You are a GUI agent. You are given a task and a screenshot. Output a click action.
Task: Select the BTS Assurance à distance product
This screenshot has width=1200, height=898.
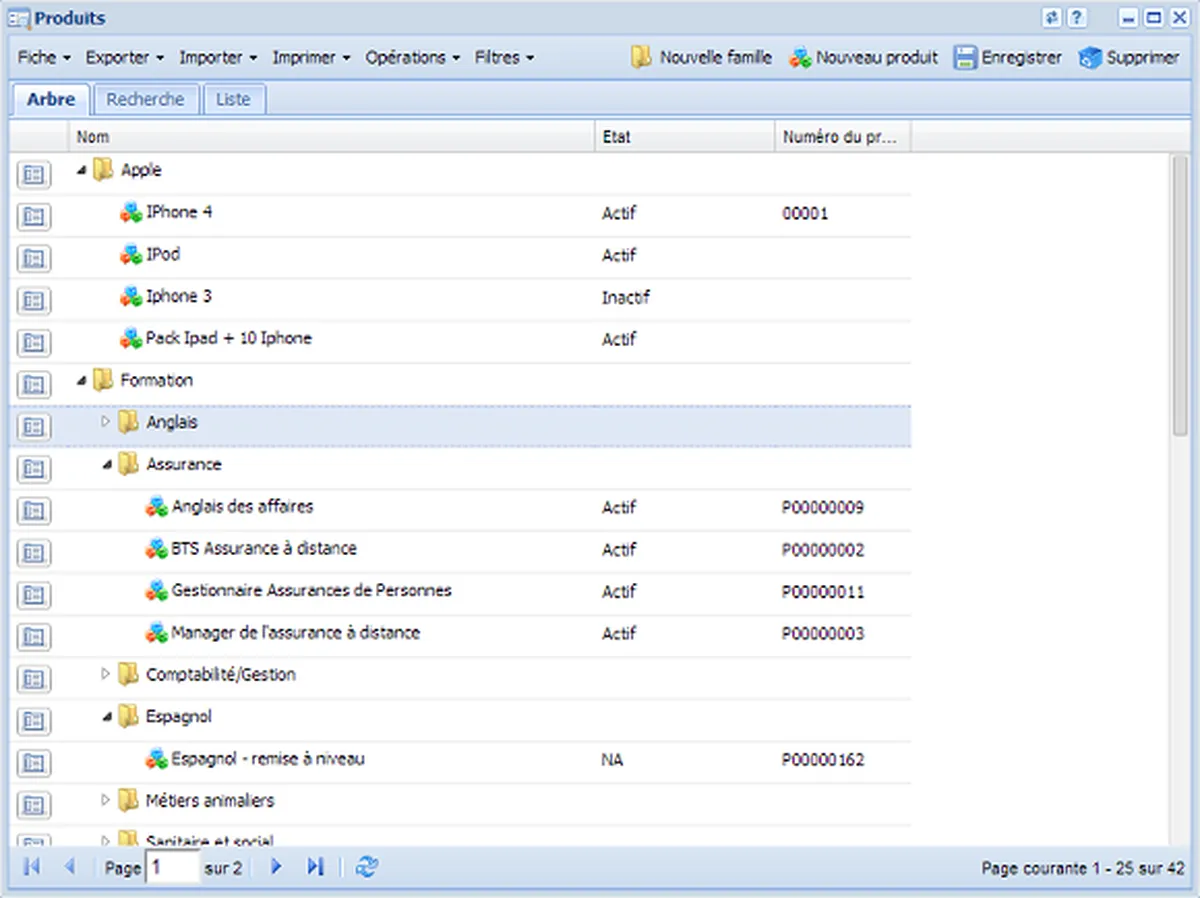(x=264, y=549)
